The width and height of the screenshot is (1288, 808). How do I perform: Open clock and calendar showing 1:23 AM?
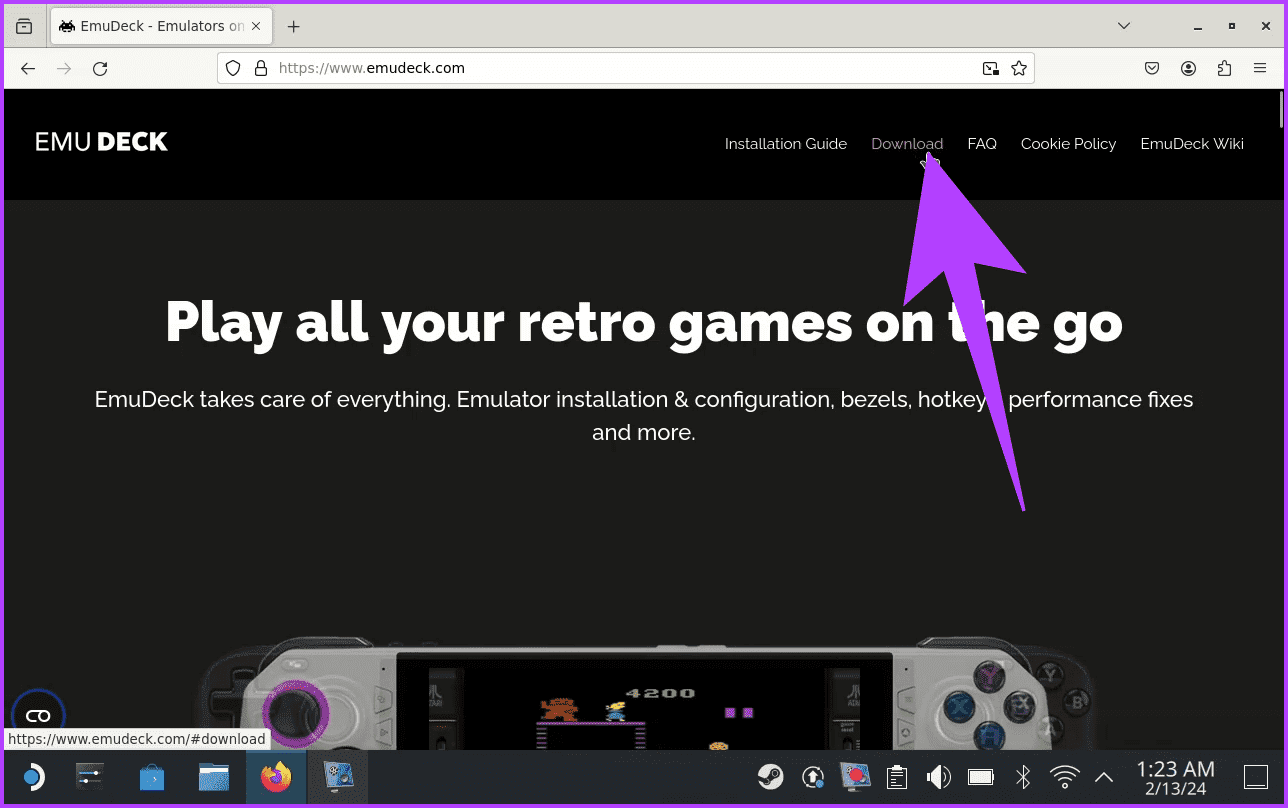1175,777
